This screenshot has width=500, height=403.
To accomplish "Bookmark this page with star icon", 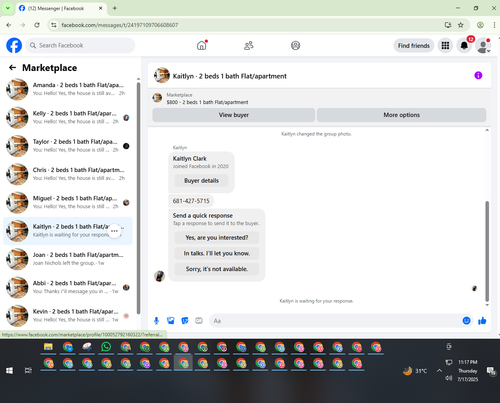I will [461, 25].
